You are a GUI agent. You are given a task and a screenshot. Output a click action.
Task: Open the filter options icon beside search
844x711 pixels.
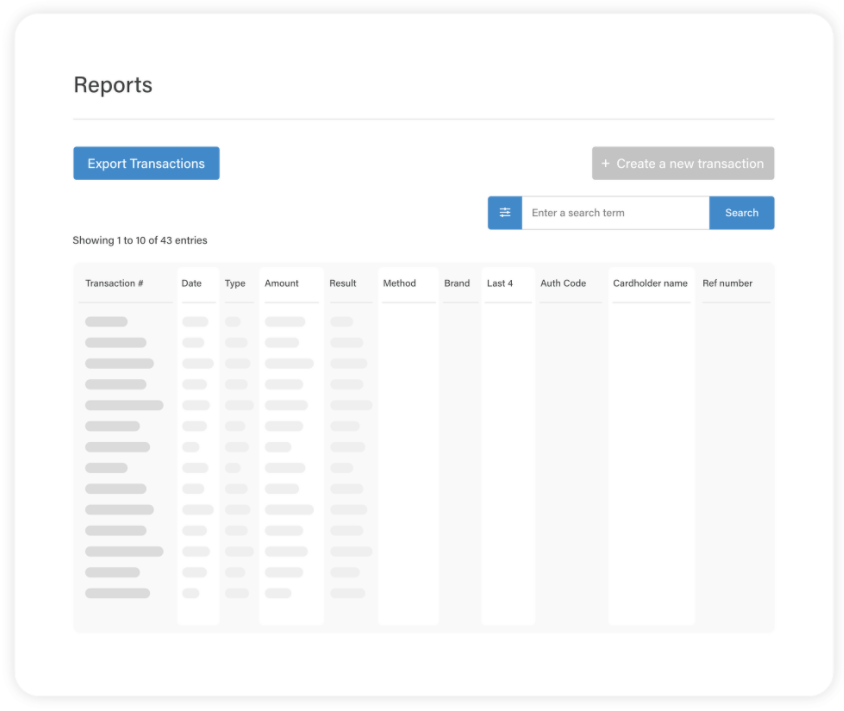point(505,213)
